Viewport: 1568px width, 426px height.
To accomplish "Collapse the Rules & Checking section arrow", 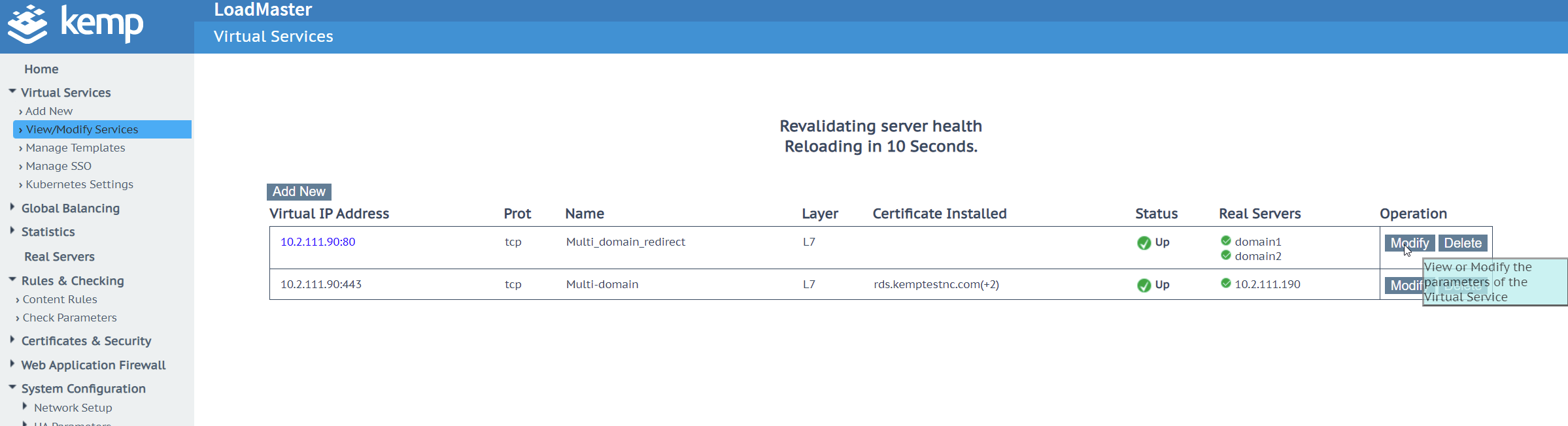I will point(12,280).
